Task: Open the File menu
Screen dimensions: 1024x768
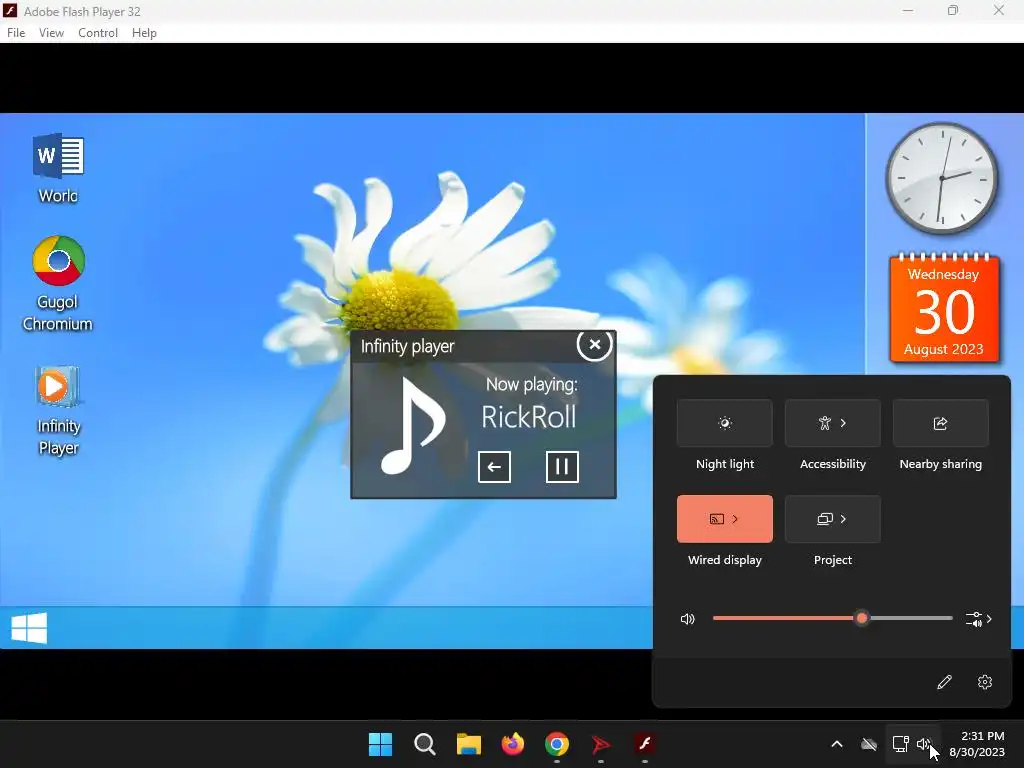Action: pos(16,33)
